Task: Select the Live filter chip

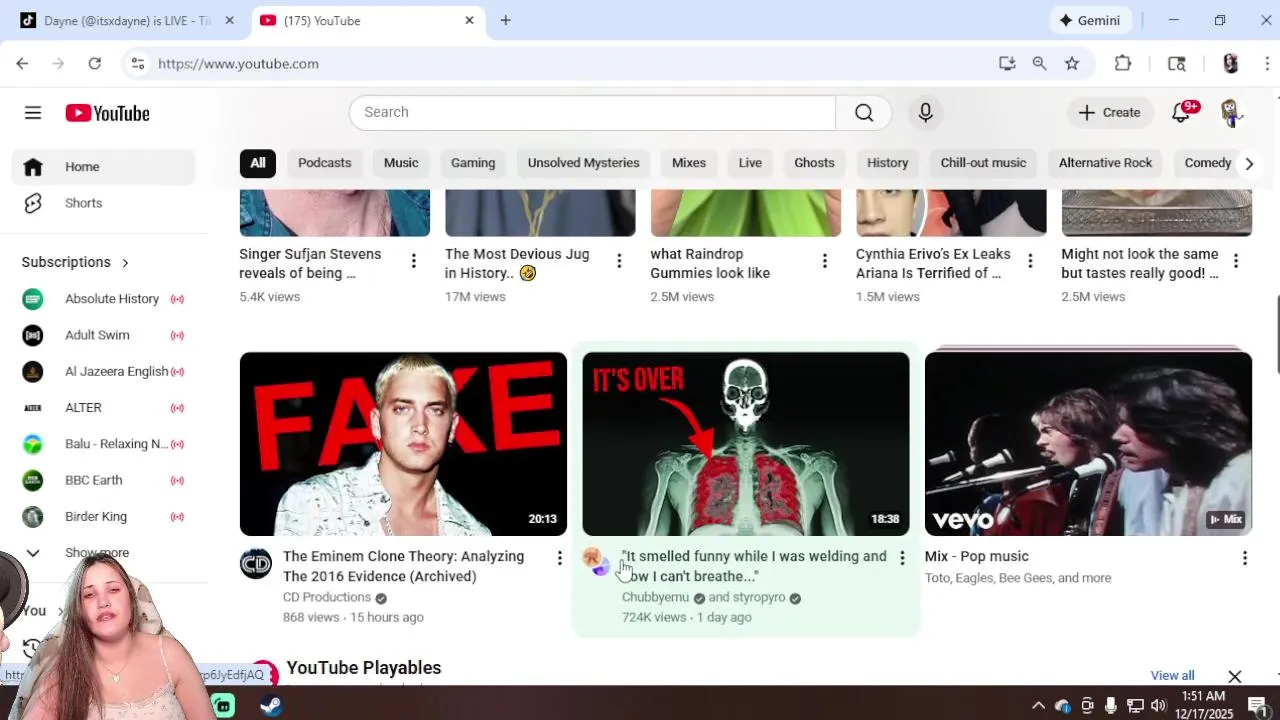Action: (750, 163)
